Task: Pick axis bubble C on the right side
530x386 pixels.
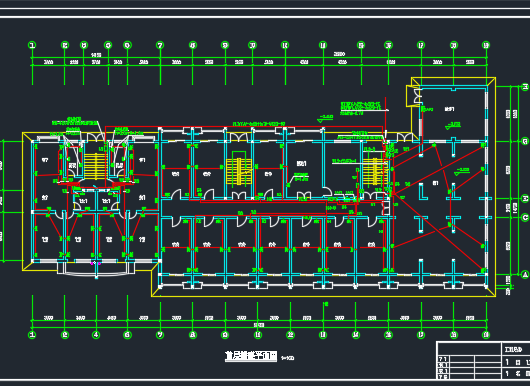Action: click(x=525, y=217)
